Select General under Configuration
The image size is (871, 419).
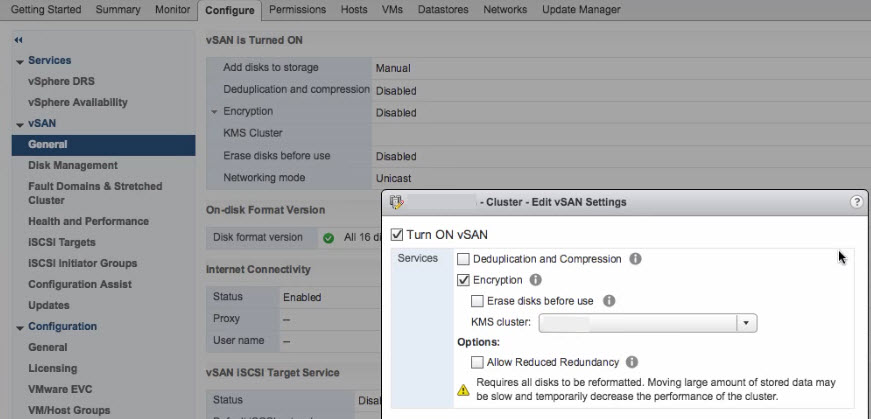point(48,347)
